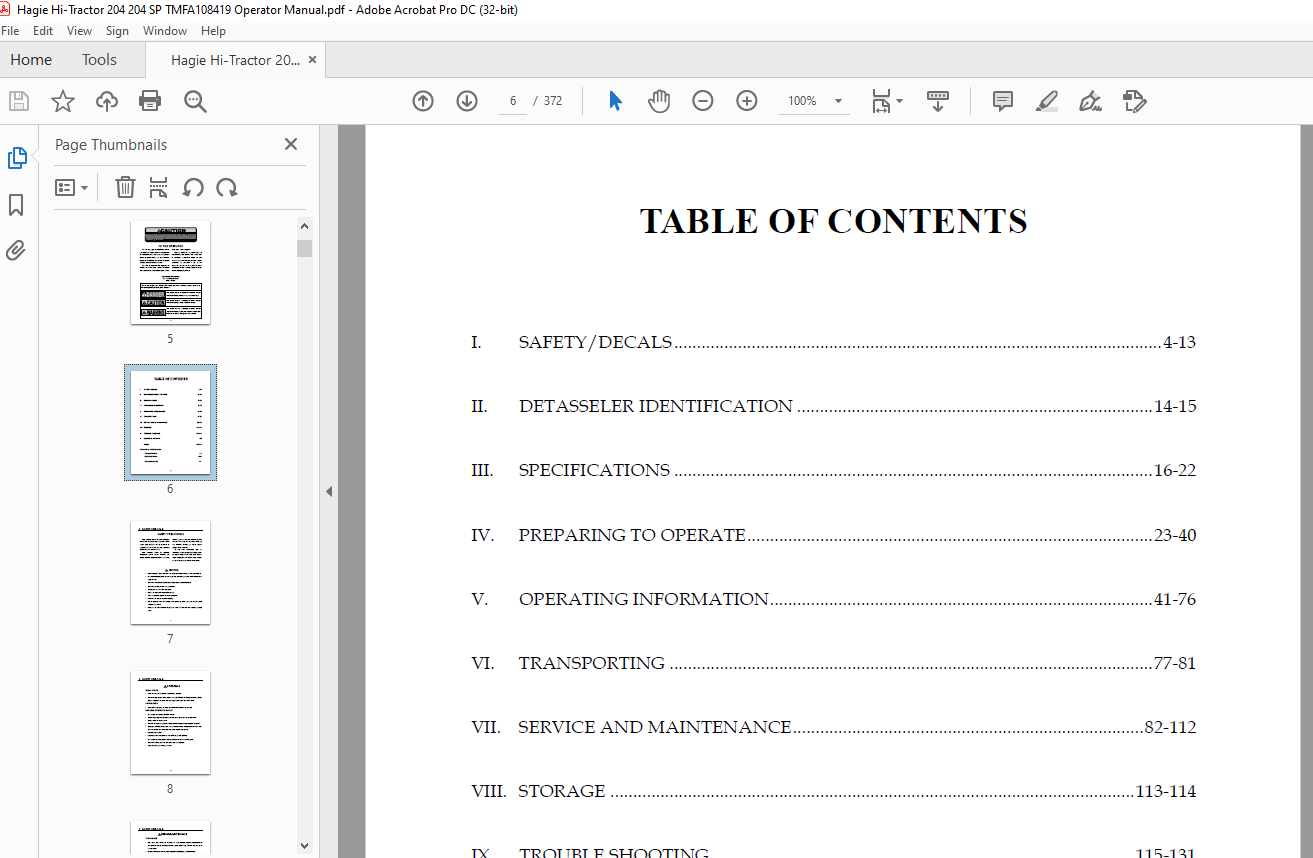This screenshot has height=858, width=1313.
Task: Print the document with printer icon
Action: 150,101
